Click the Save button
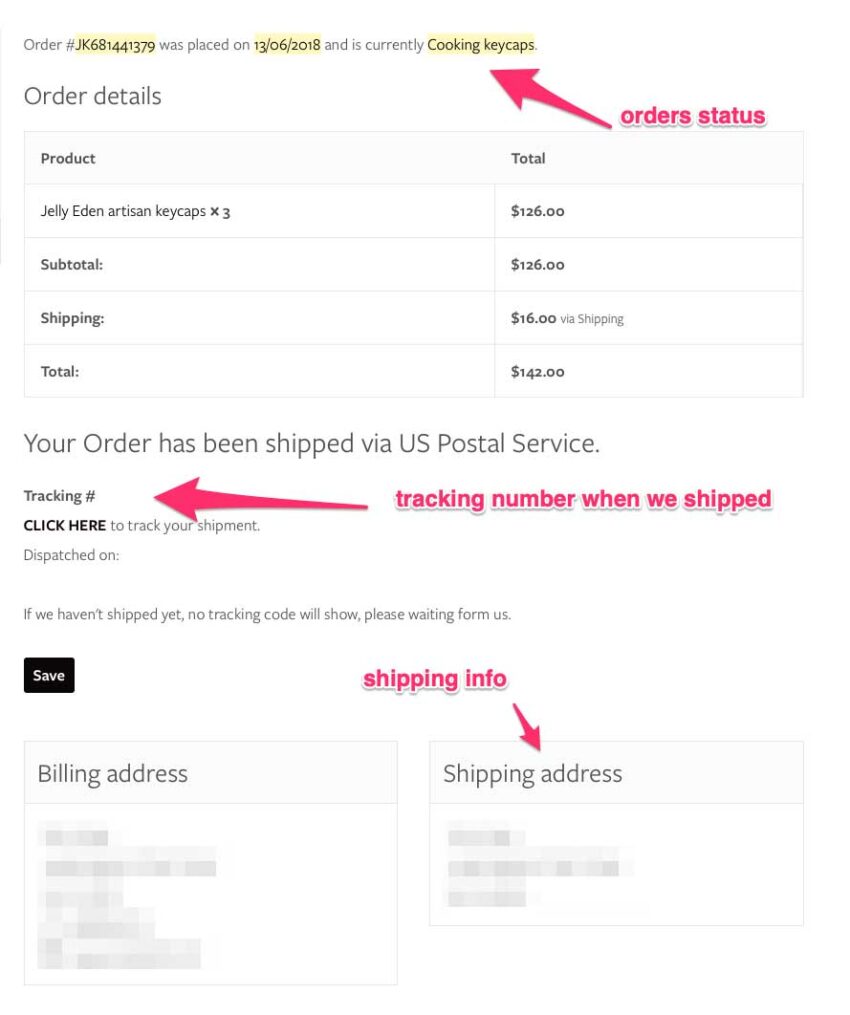The height and width of the screenshot is (1015, 850). point(49,675)
